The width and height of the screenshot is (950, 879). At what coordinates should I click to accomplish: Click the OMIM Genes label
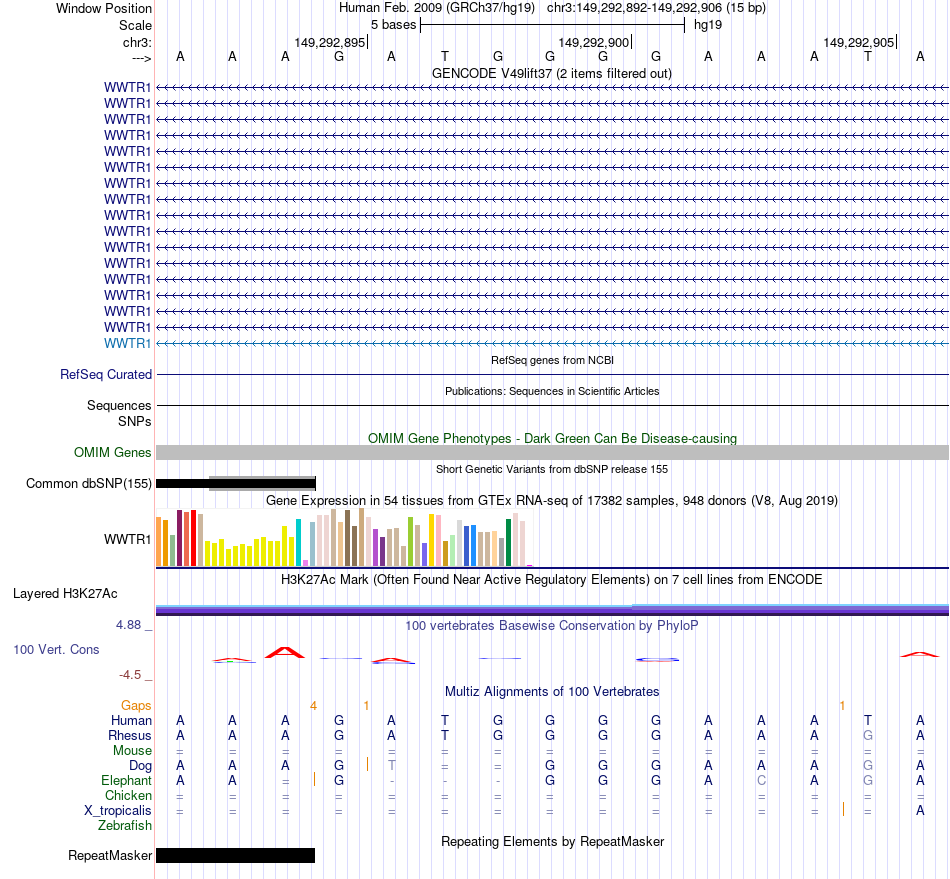point(113,453)
